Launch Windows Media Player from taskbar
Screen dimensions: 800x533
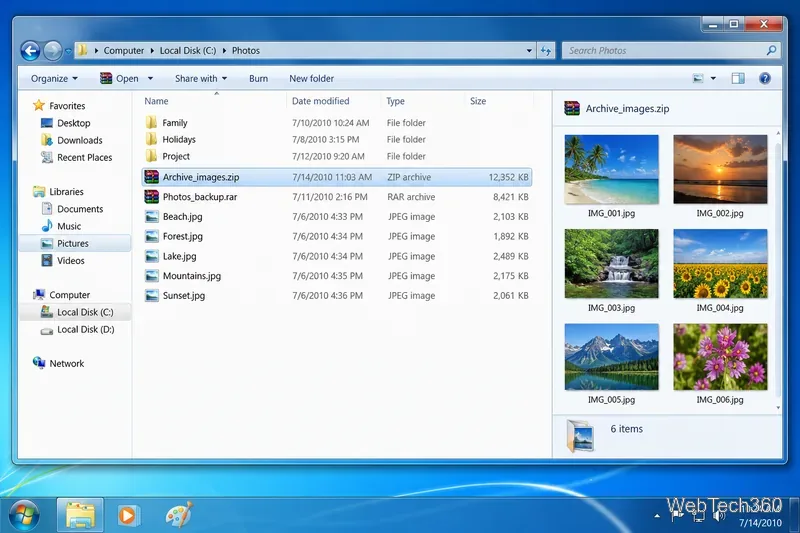[x=128, y=515]
